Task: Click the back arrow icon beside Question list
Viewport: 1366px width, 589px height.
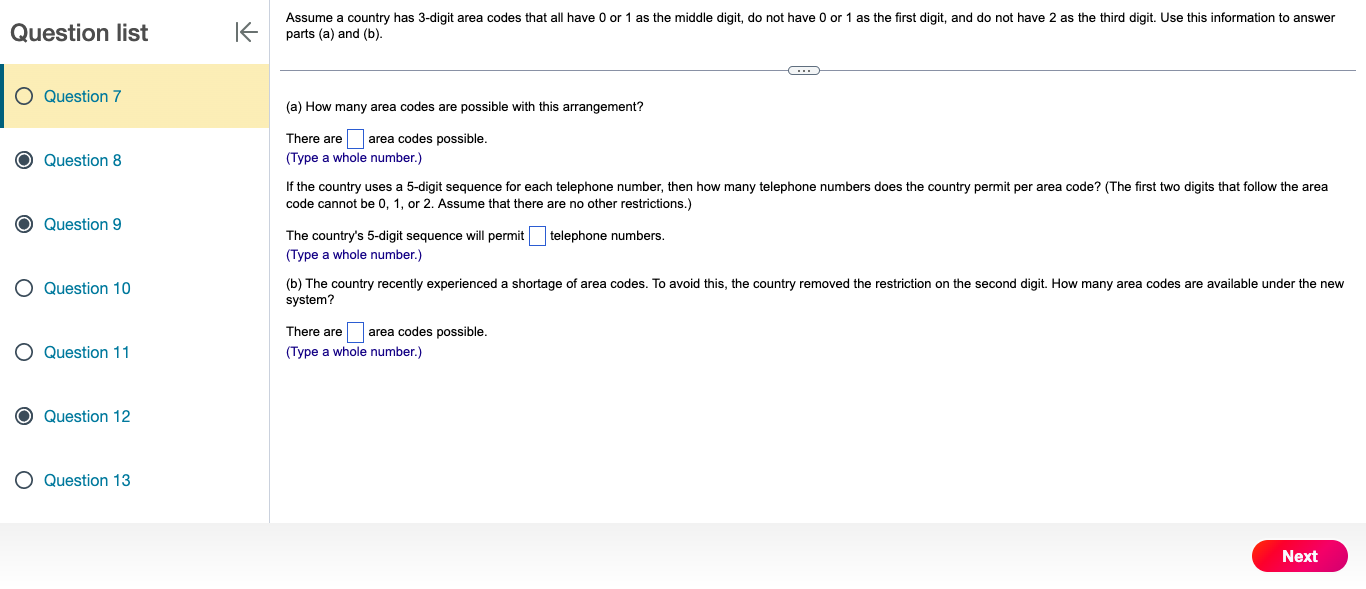Action: tap(246, 32)
